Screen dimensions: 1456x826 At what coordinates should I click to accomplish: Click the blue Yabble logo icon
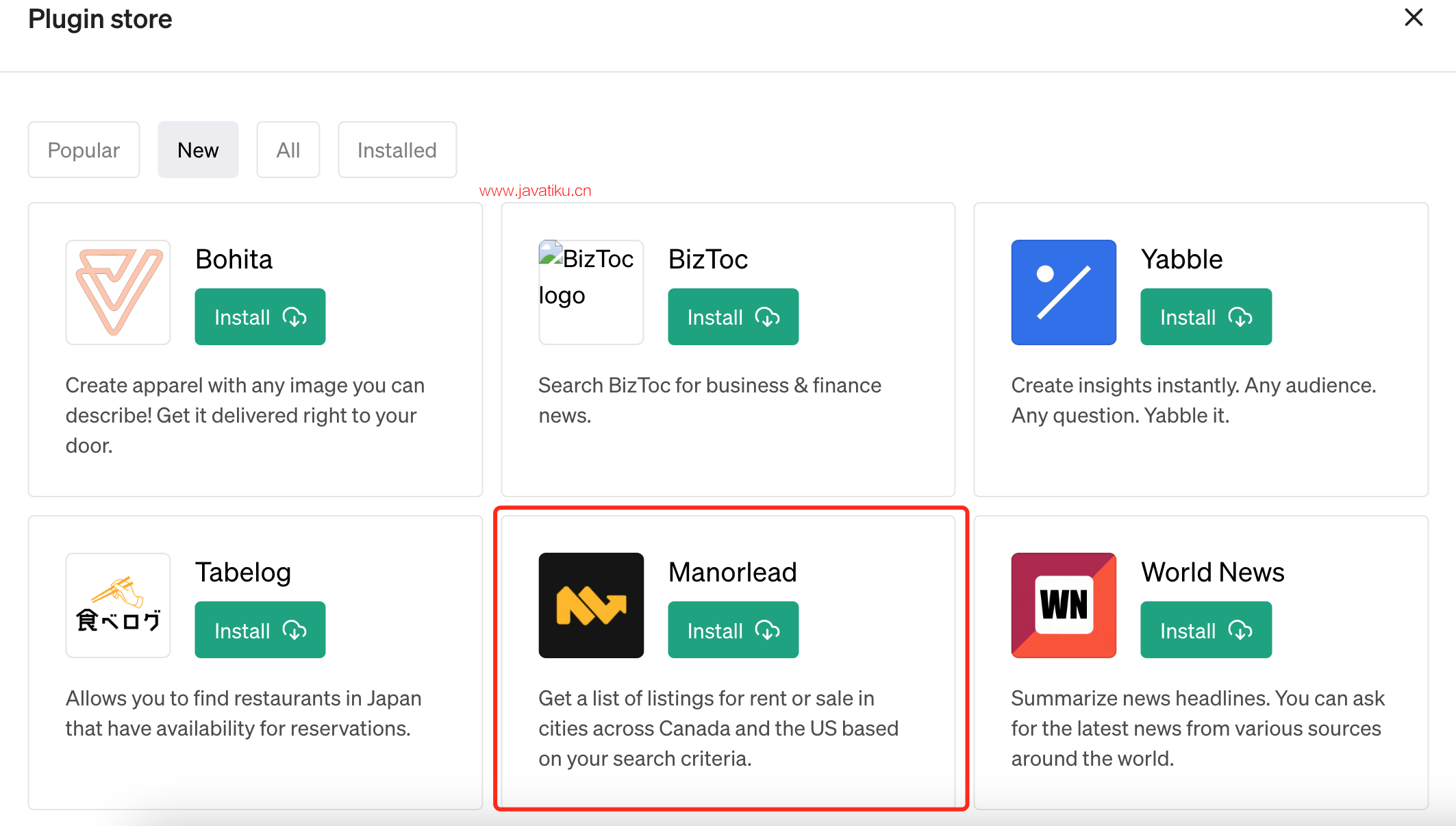point(1063,292)
